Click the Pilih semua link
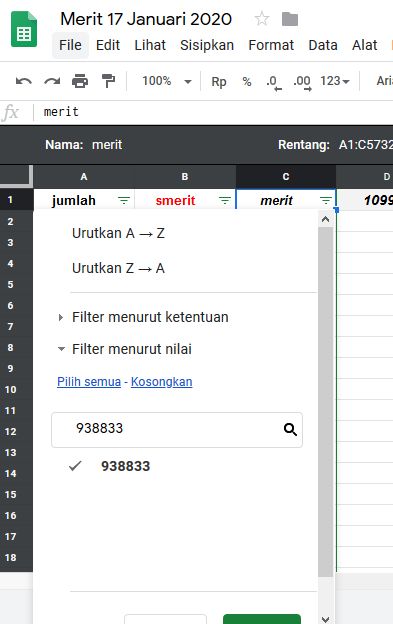393x624 pixels. (89, 382)
